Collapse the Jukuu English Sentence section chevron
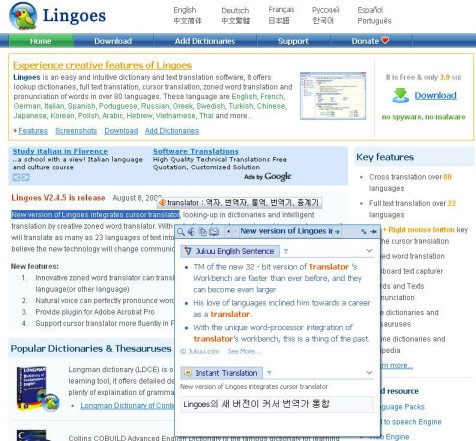The image size is (476, 441). [369, 251]
